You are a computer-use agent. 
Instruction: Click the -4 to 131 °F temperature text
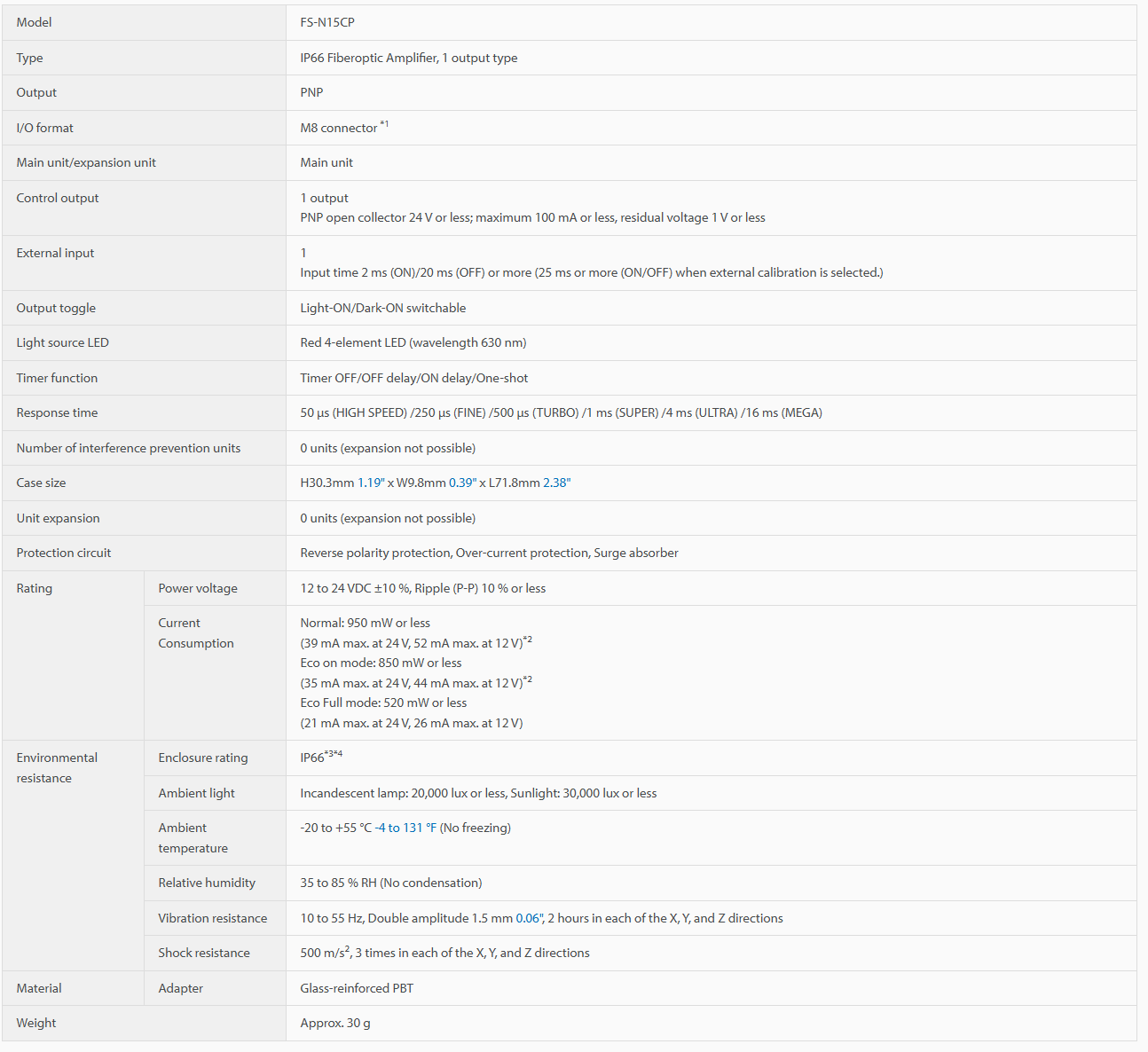tap(405, 828)
